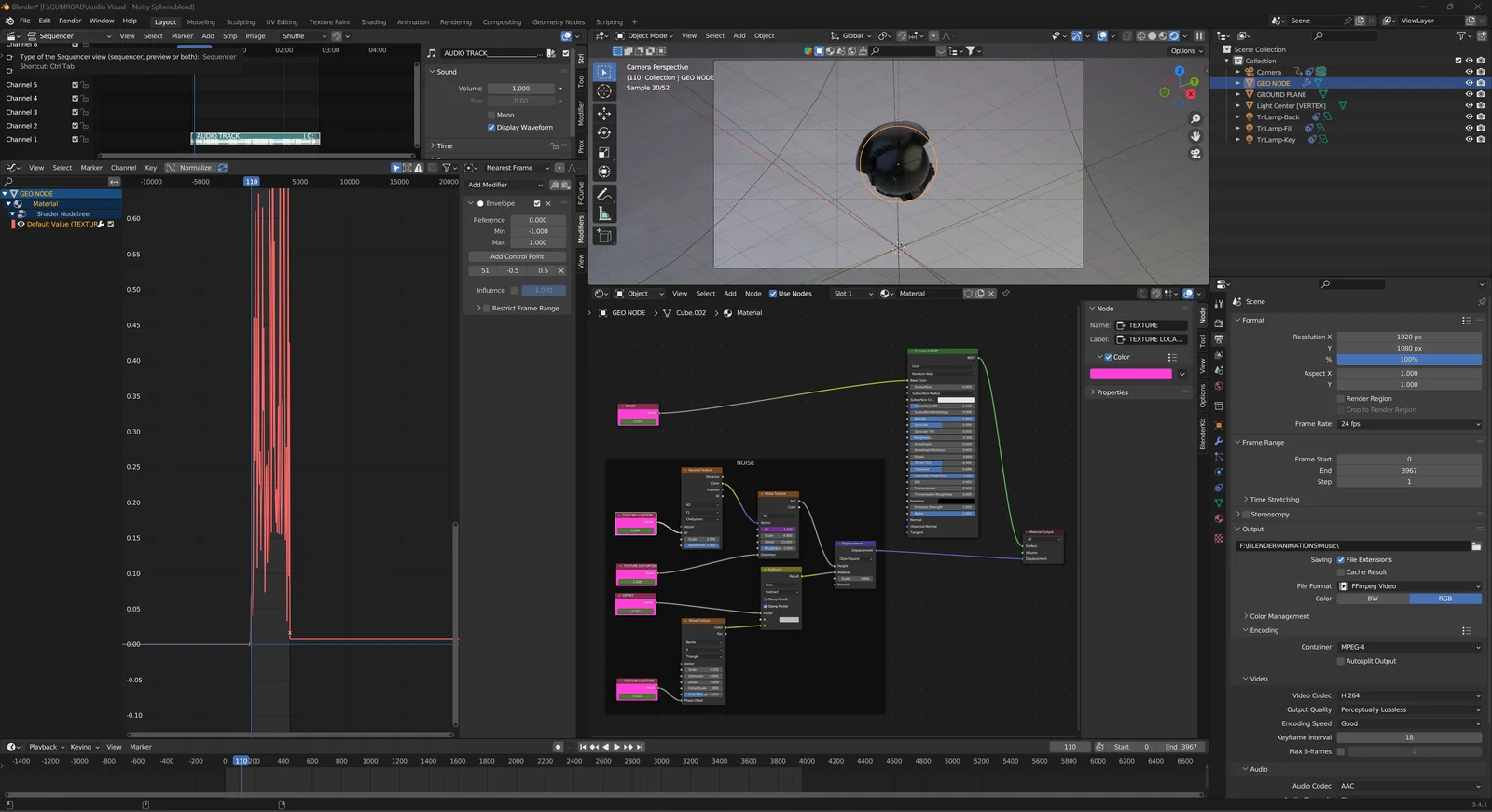The height and width of the screenshot is (812, 1492).
Task: Toggle camera view icon in viewport
Action: pyautogui.click(x=1195, y=154)
